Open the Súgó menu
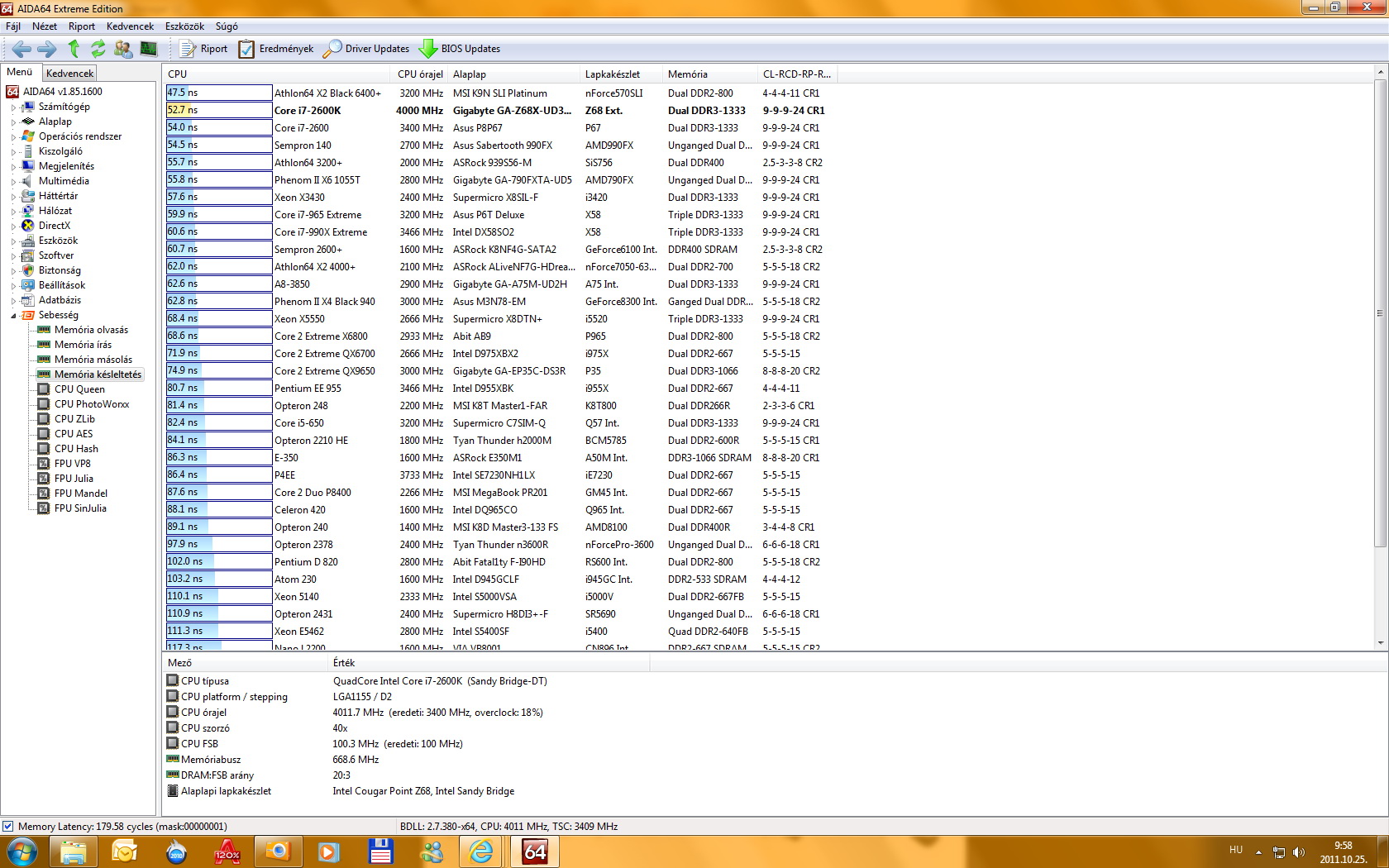This screenshot has height=868, width=1389. tap(227, 26)
